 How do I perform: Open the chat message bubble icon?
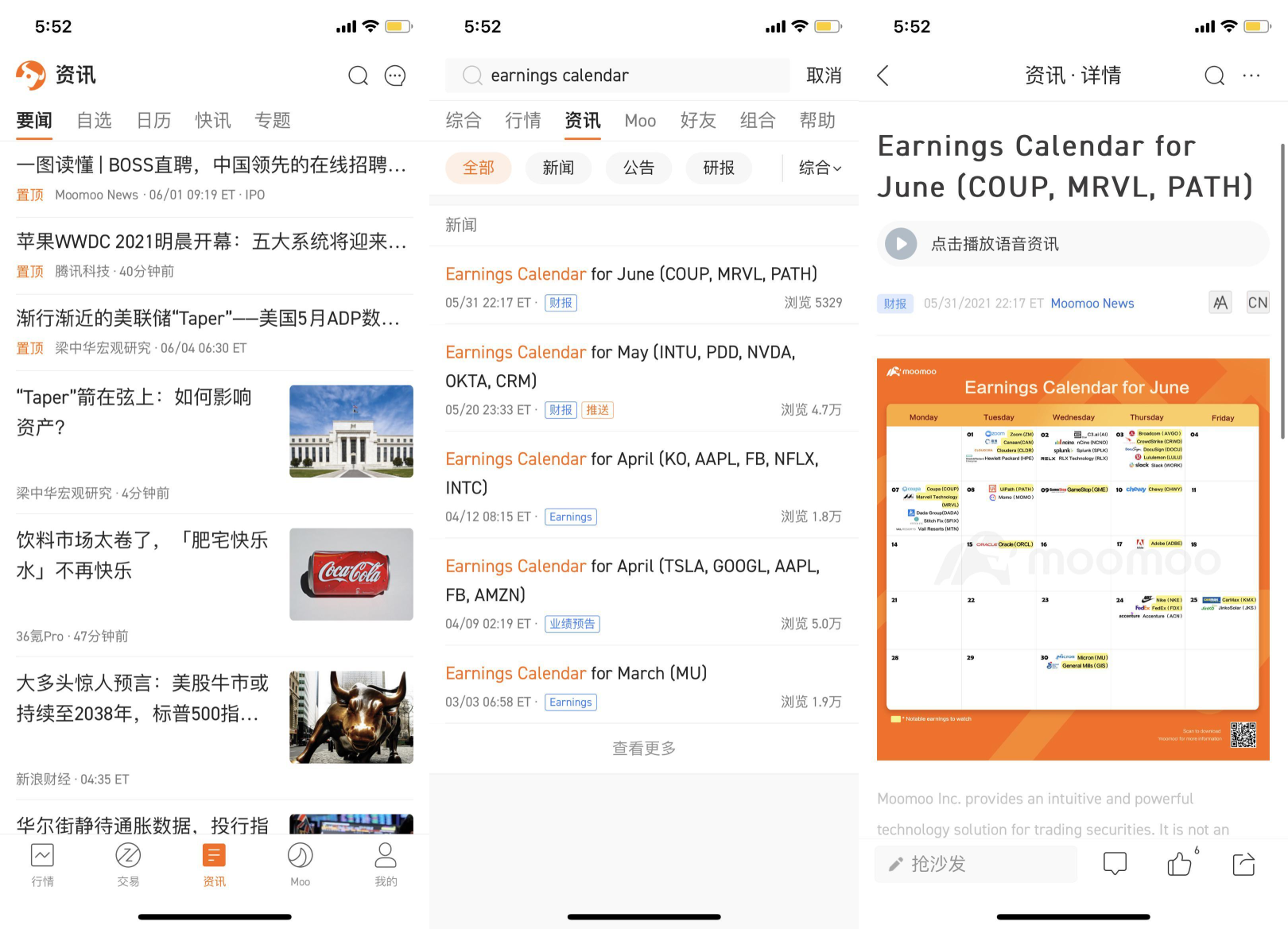click(395, 75)
